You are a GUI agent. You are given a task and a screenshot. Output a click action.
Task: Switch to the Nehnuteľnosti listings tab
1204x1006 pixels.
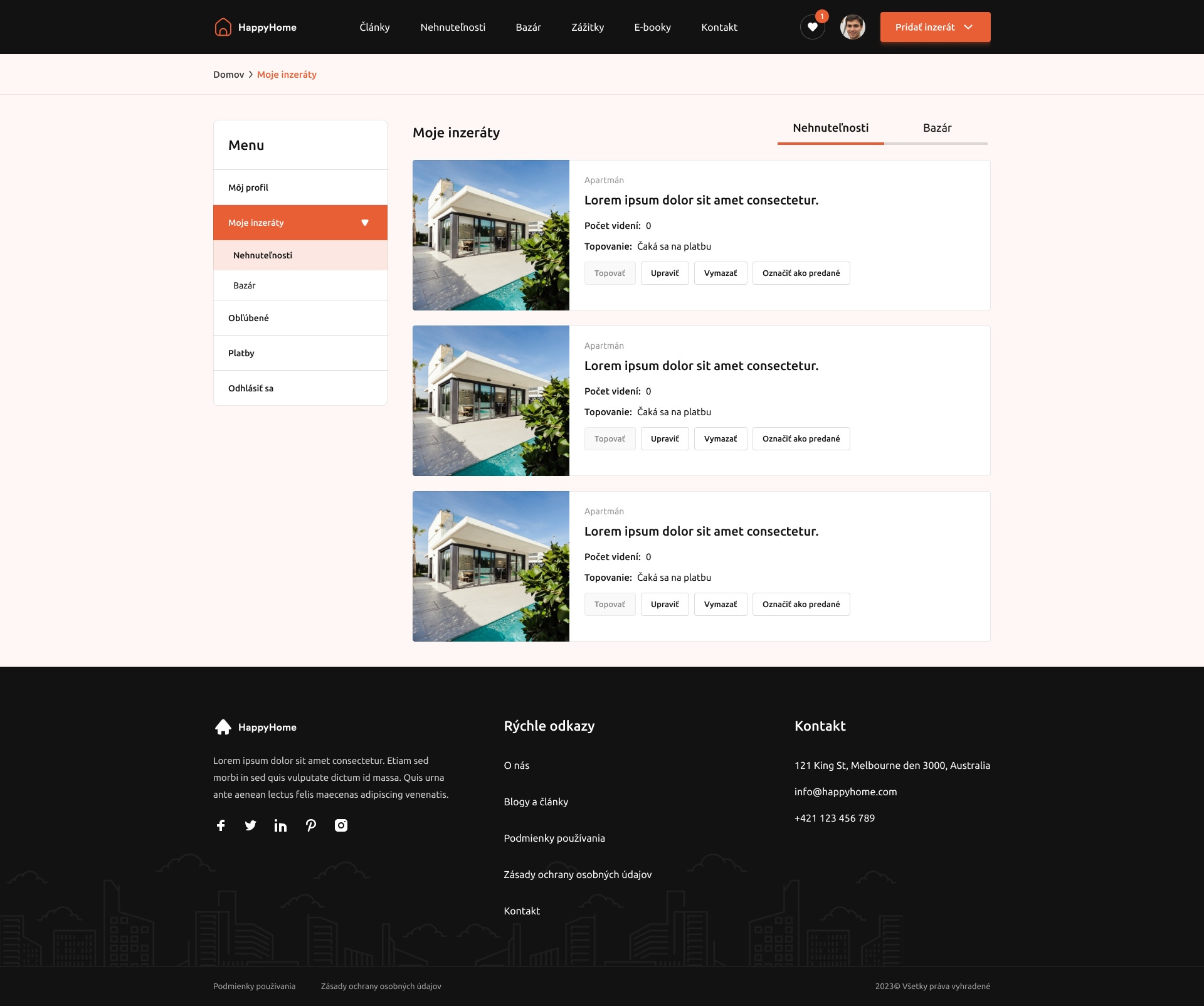[x=831, y=129]
